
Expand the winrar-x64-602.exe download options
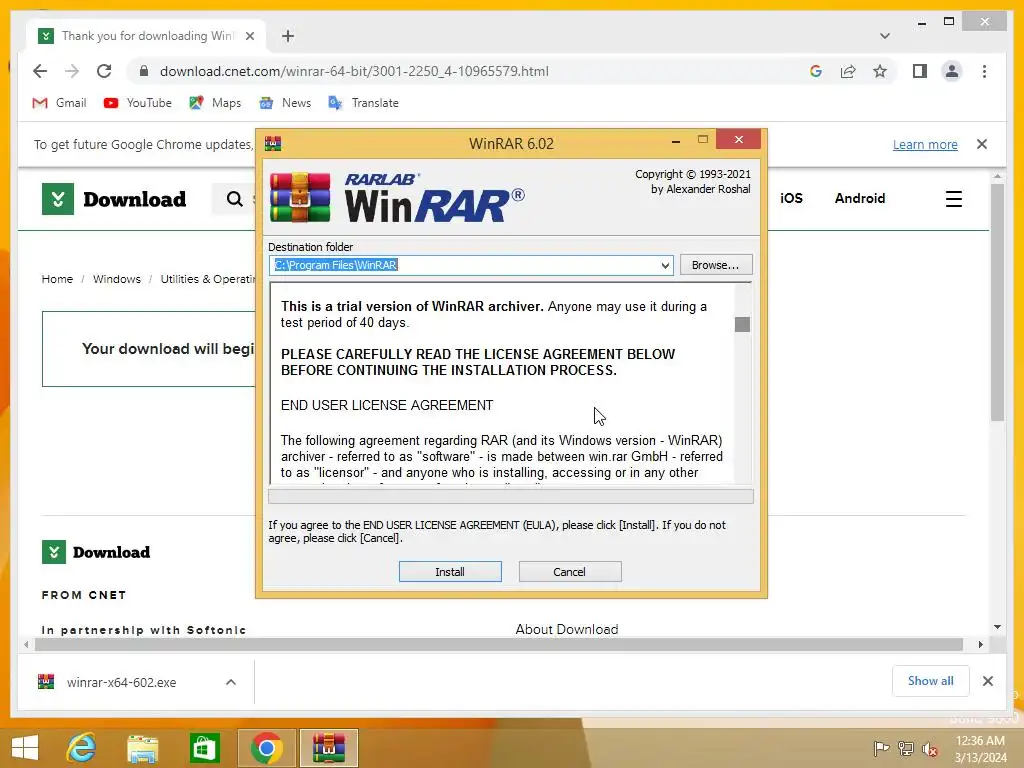pyautogui.click(x=231, y=682)
